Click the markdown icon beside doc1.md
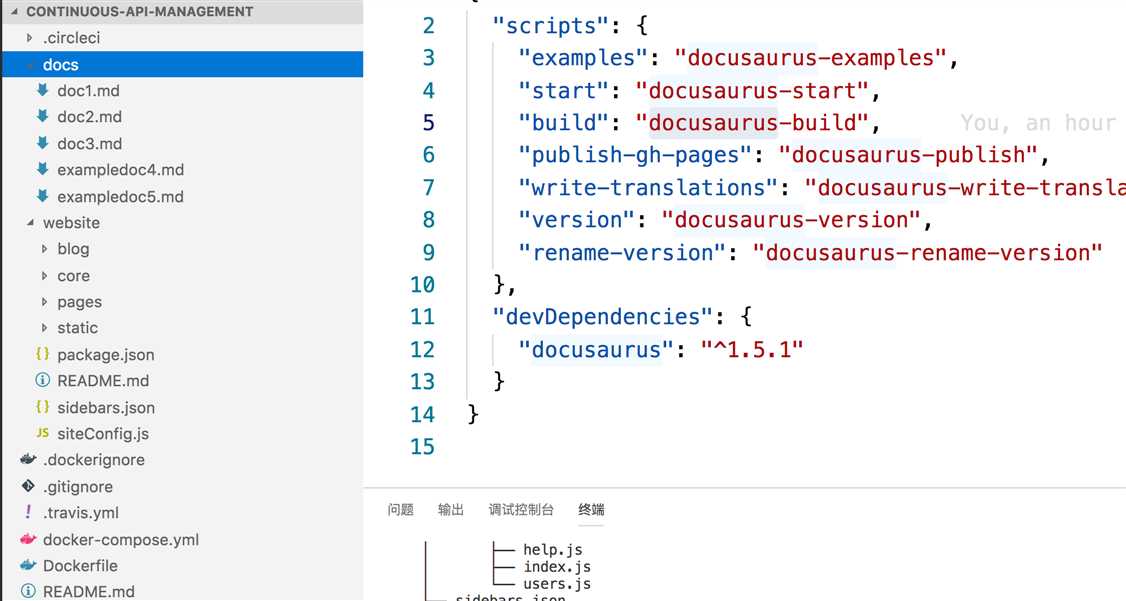The image size is (1126, 601). [x=42, y=90]
